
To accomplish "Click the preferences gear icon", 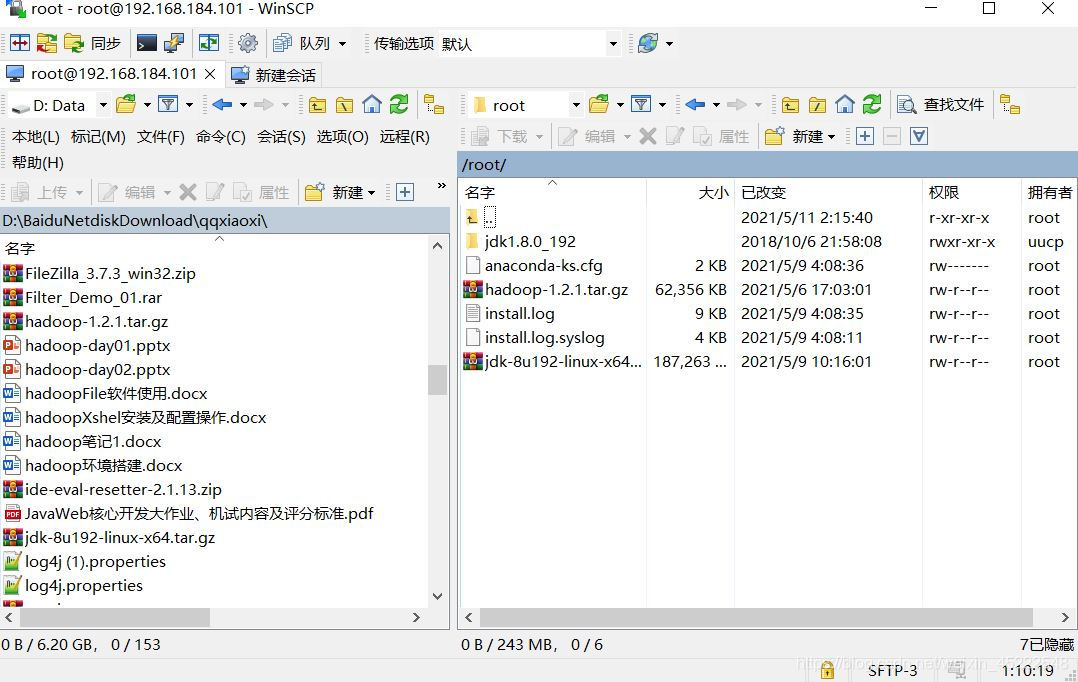I will [x=248, y=43].
